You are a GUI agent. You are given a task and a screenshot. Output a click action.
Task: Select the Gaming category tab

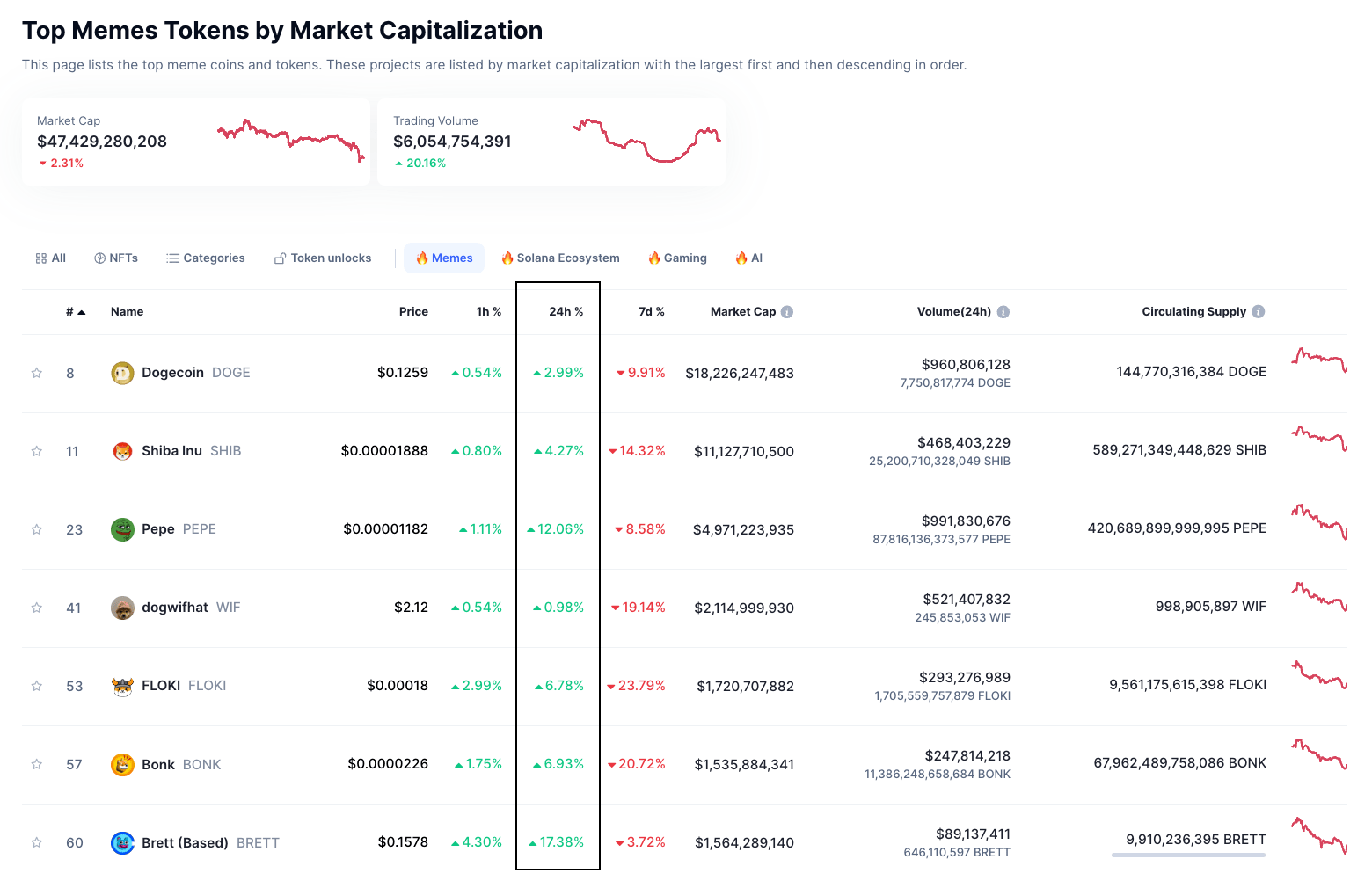[x=677, y=258]
